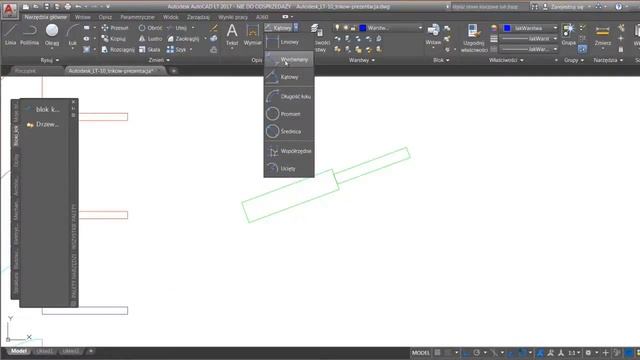640x360 pixels.
Task: Toggle the light bulb layer on/off icon
Action: click(x=337, y=28)
